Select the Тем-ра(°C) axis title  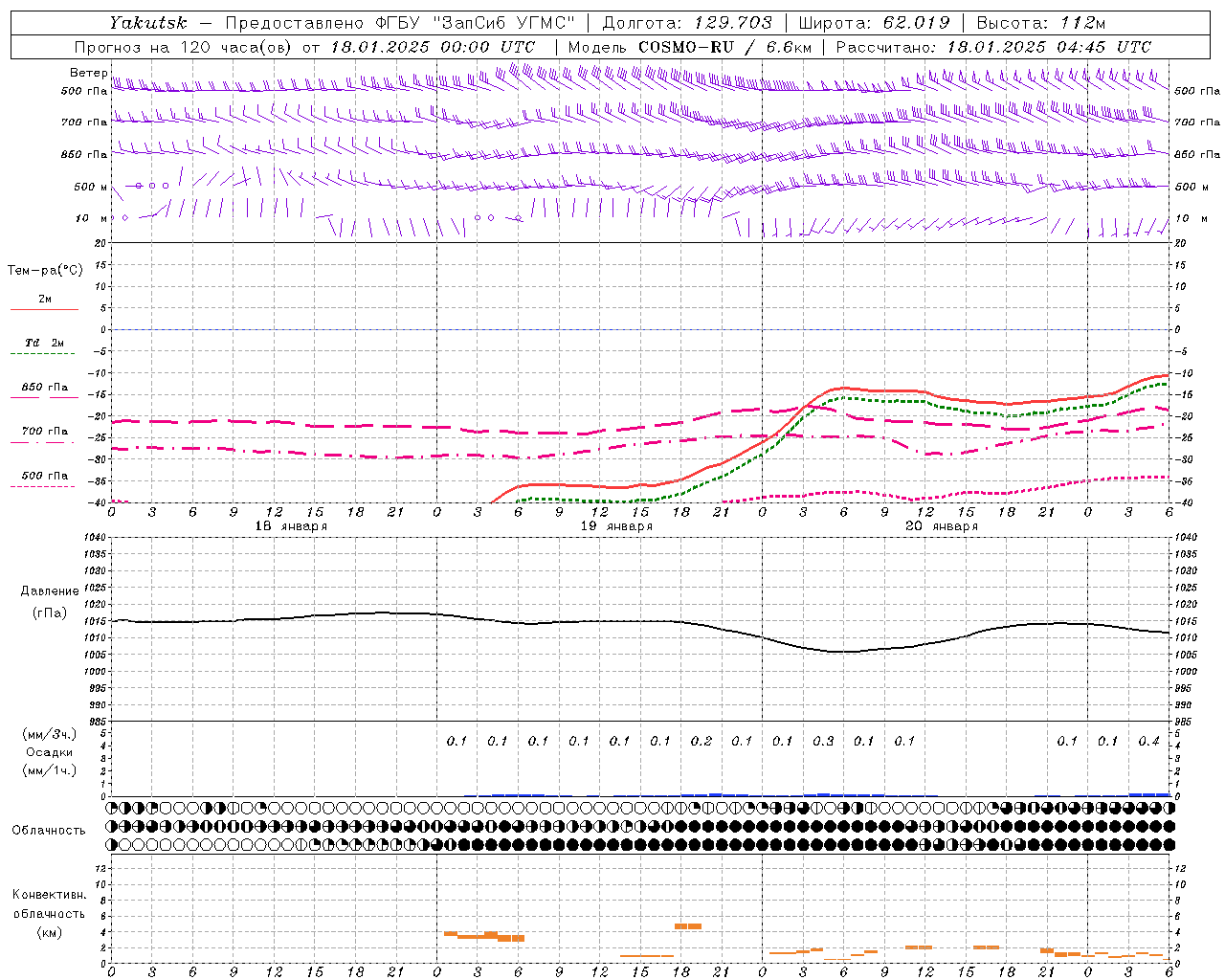(45, 271)
